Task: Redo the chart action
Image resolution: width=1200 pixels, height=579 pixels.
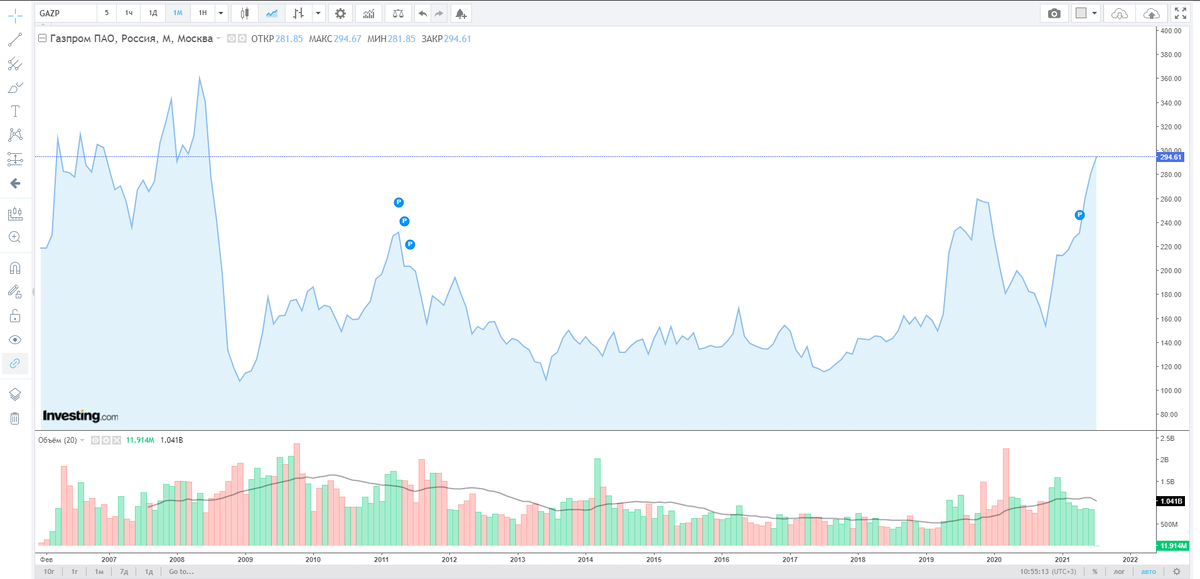Action: [439, 13]
